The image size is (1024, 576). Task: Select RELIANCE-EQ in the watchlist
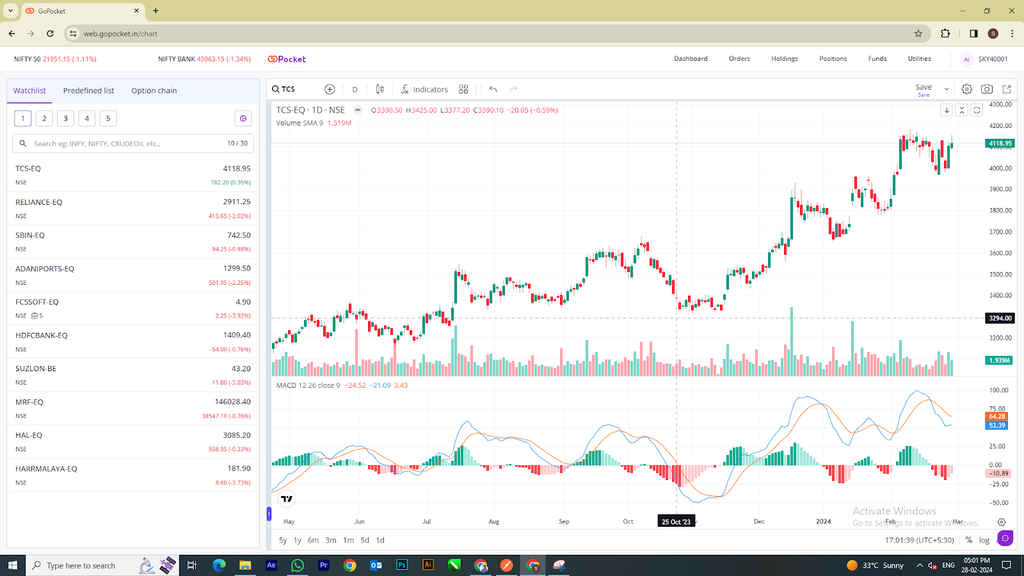pyautogui.click(x=133, y=208)
